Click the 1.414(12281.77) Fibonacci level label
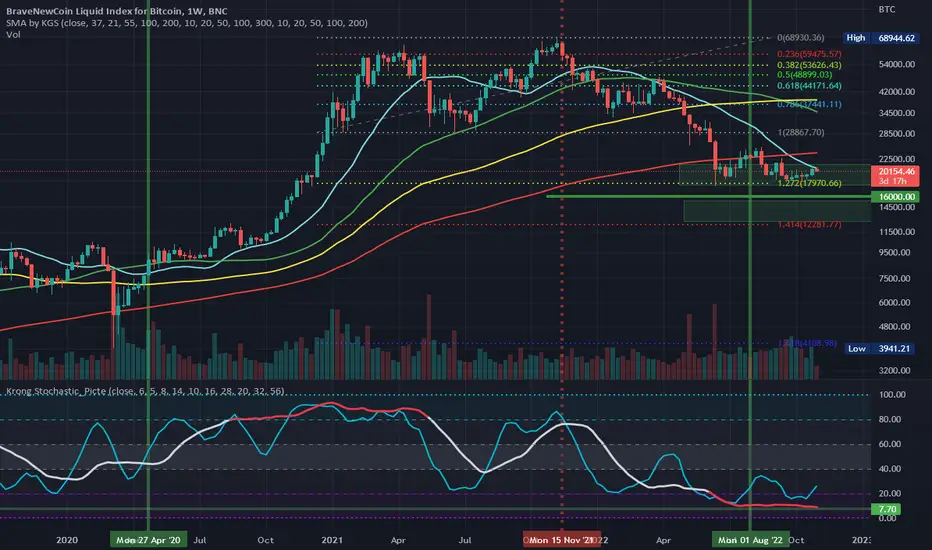 tap(809, 224)
